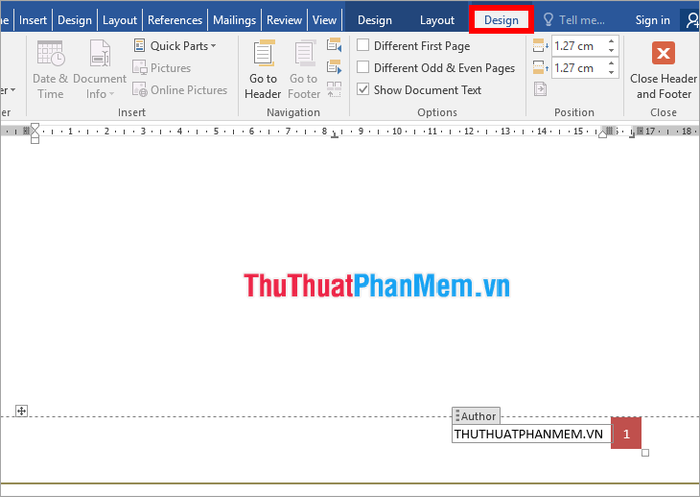
Task: Click the Insert Alignment Tab icon
Action: click(540, 89)
